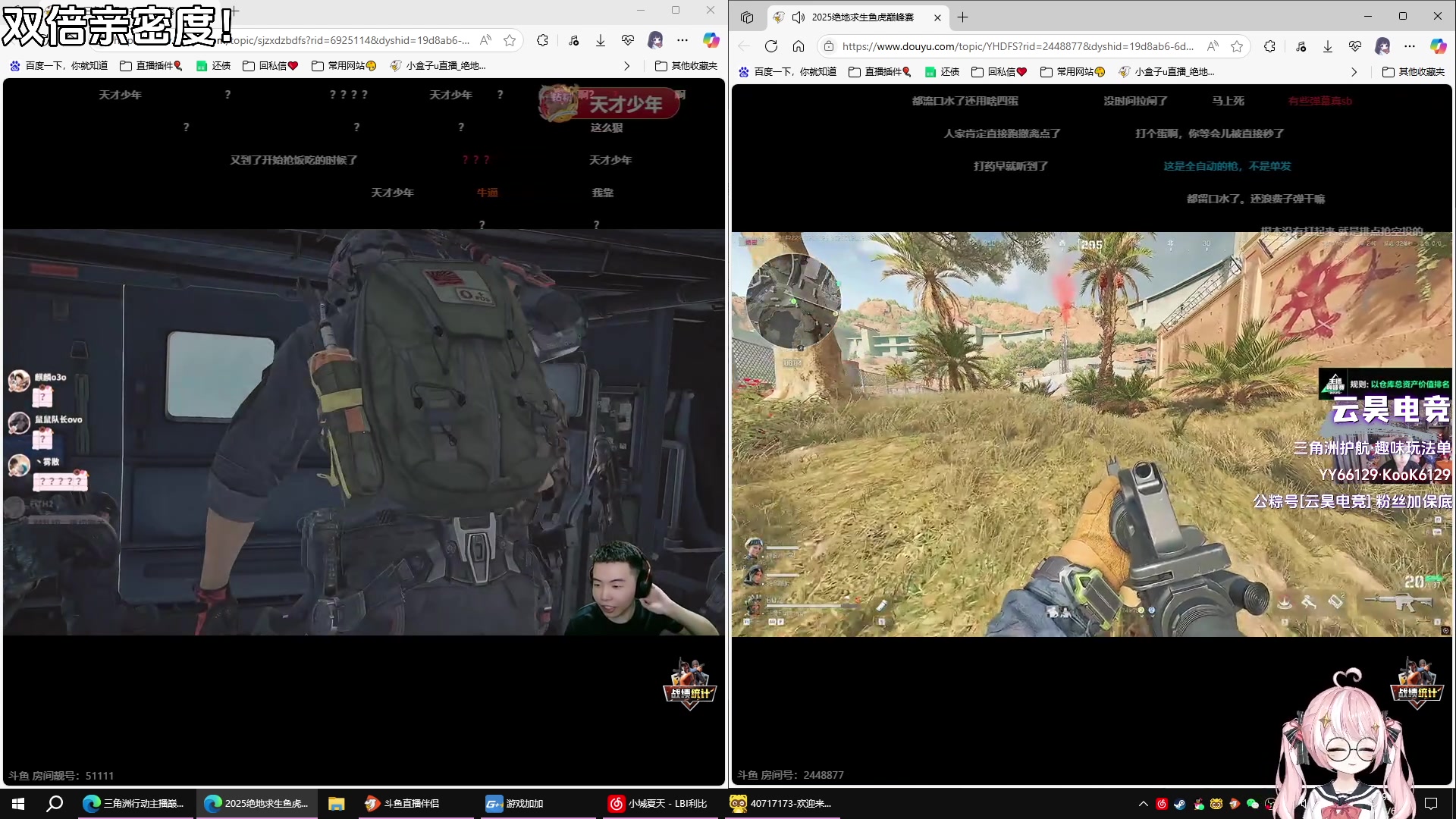
Task: Open Downloads arrow in left browser toolbar
Action: (x=601, y=40)
